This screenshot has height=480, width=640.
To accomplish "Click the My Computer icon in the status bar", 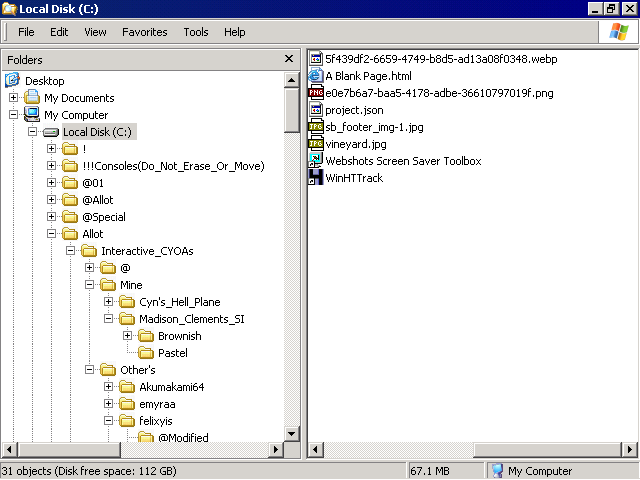I will pos(498,471).
